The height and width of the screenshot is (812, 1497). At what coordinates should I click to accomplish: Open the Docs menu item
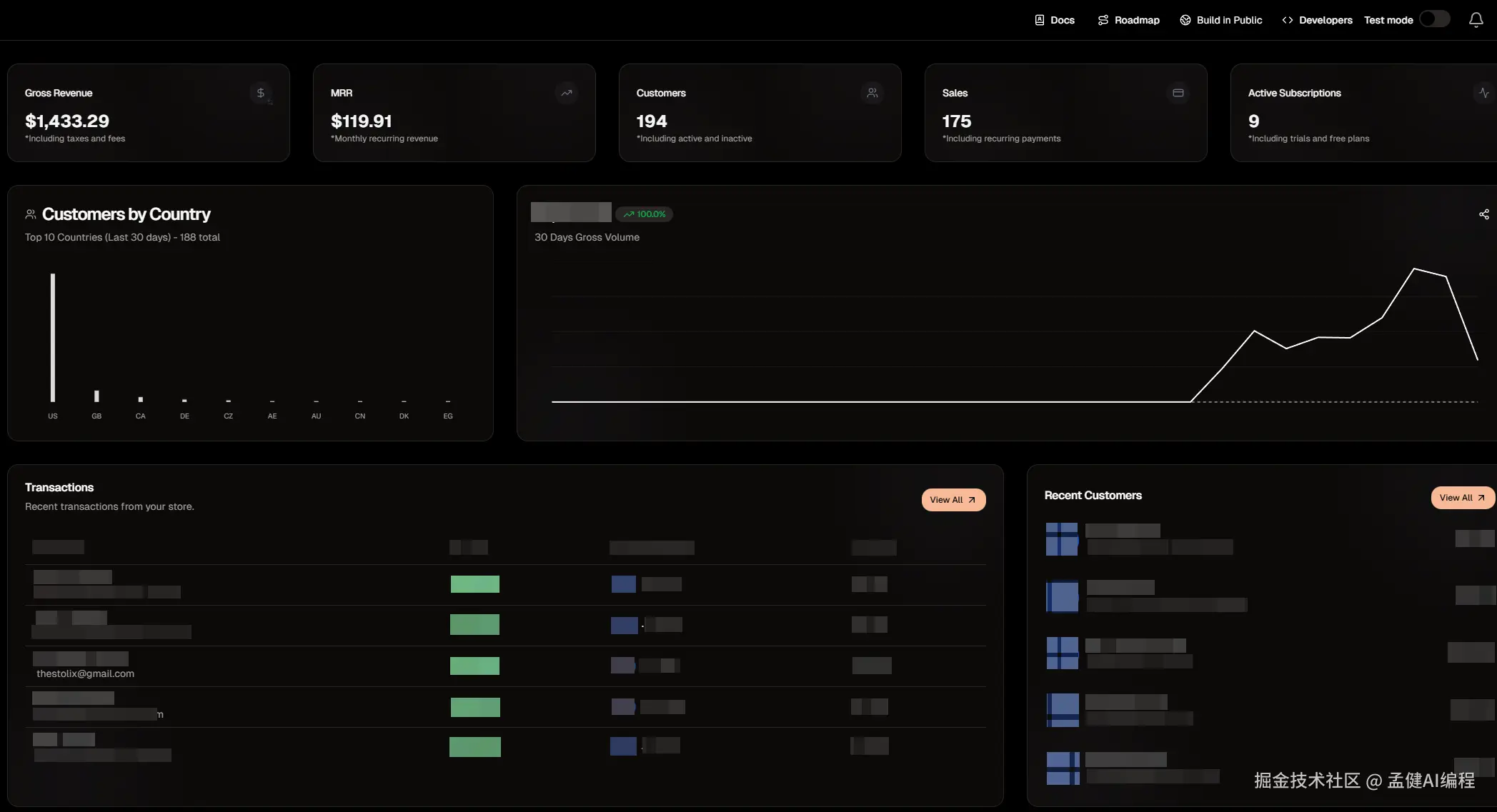coord(1055,20)
